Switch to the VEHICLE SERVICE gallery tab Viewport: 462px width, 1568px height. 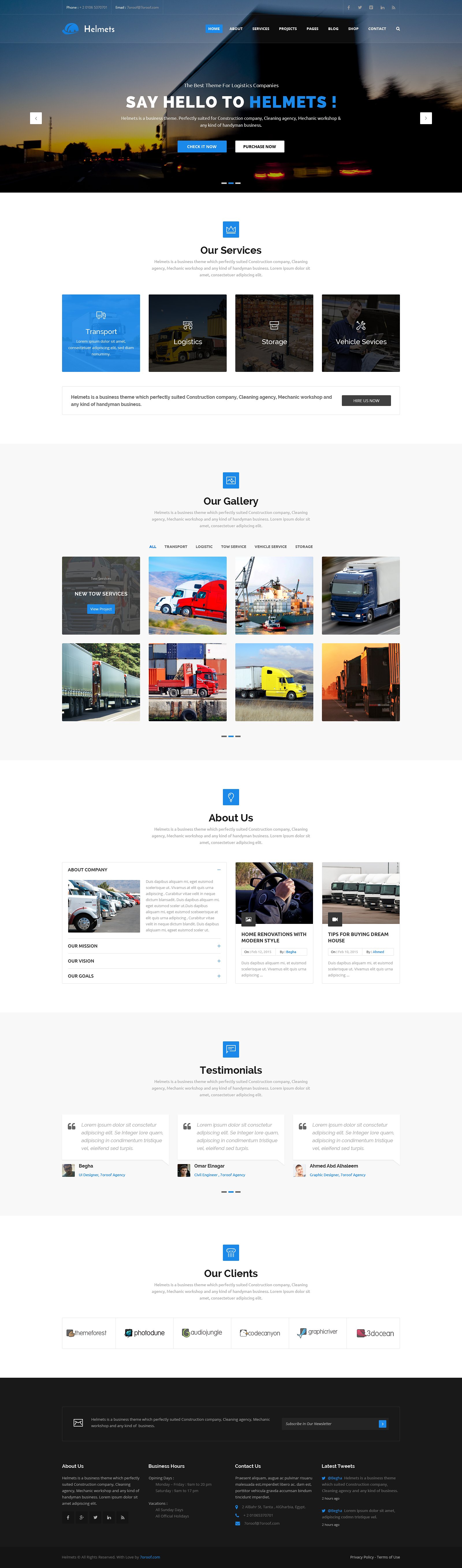point(270,547)
